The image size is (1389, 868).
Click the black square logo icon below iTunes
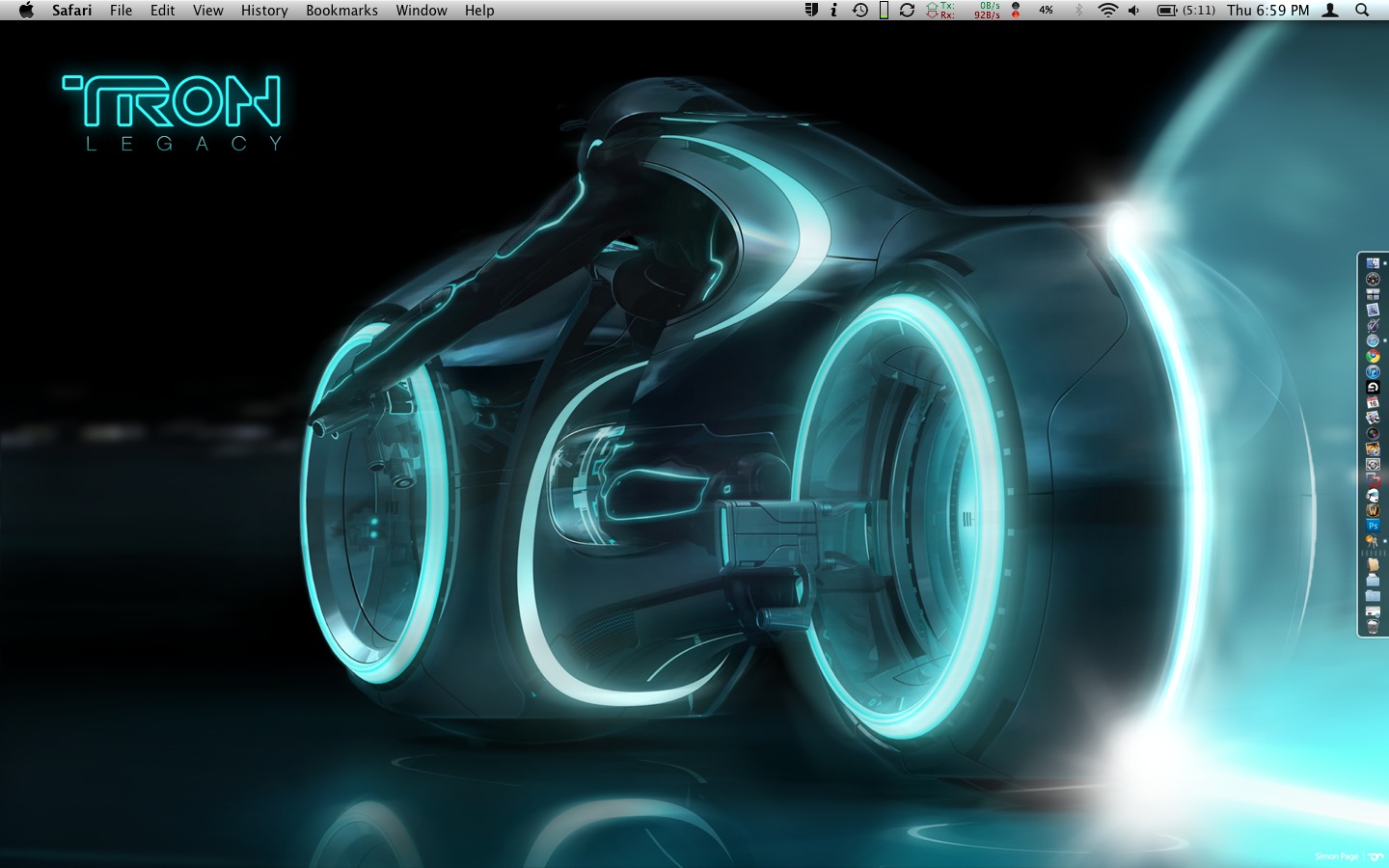tap(1373, 387)
